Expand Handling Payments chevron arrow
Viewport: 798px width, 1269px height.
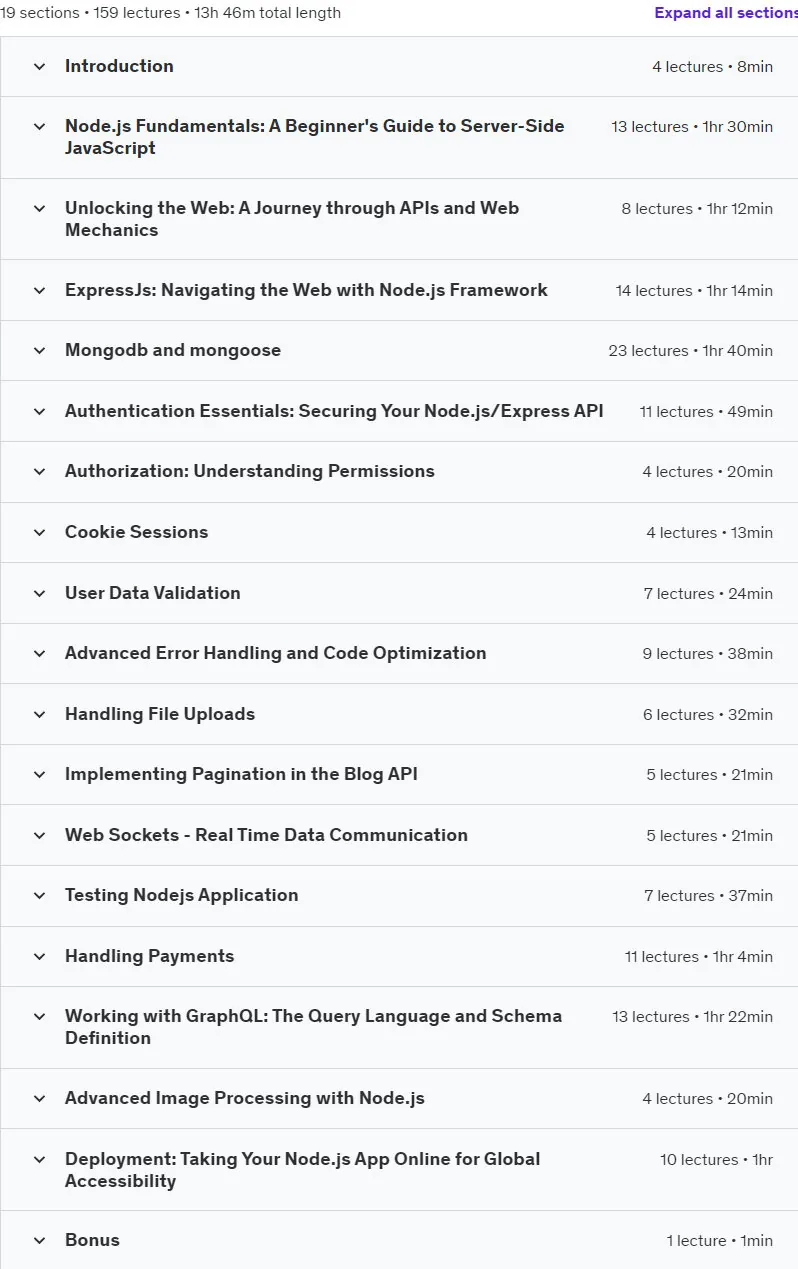point(40,957)
